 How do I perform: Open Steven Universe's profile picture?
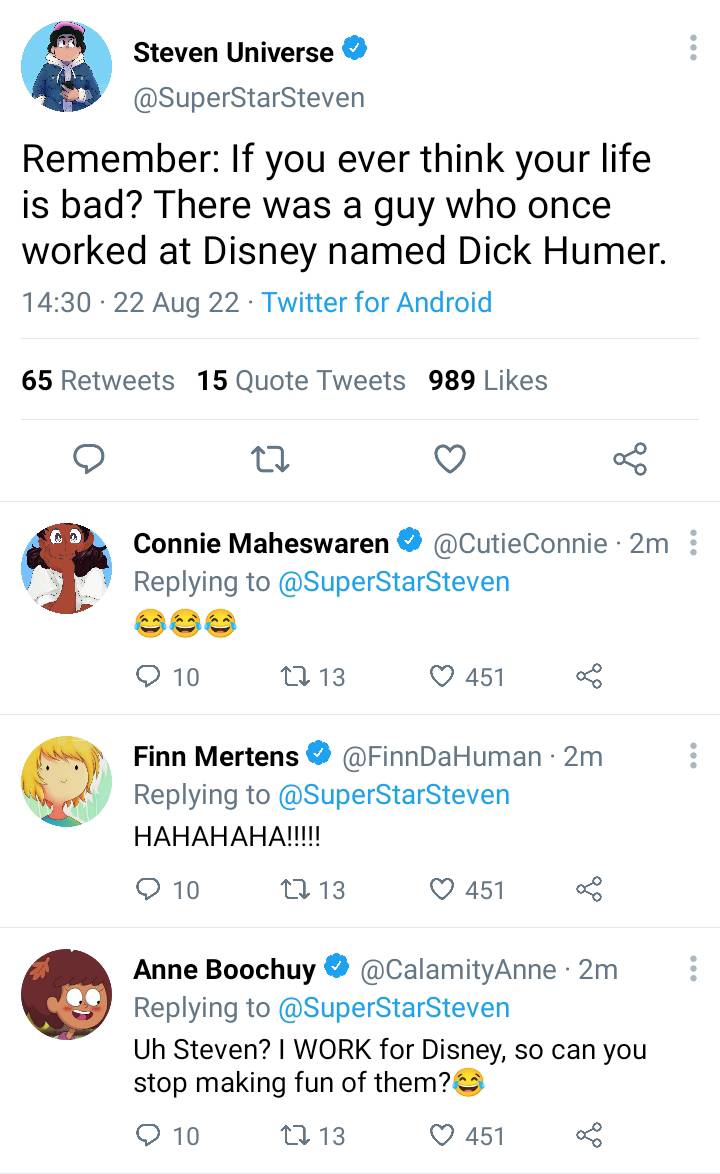(66, 66)
